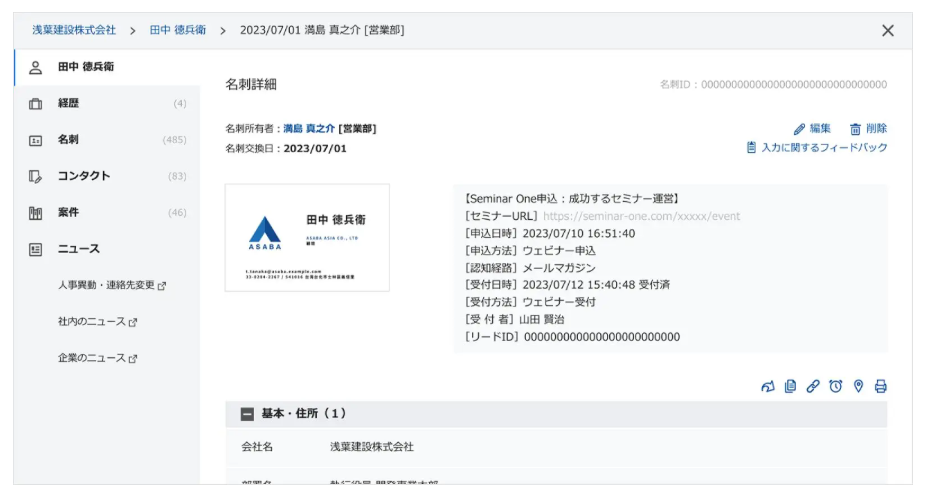Viewport: 925px width, 490px height.
Task: Click the 名刺ID value text
Action: pyautogui.click(x=793, y=85)
